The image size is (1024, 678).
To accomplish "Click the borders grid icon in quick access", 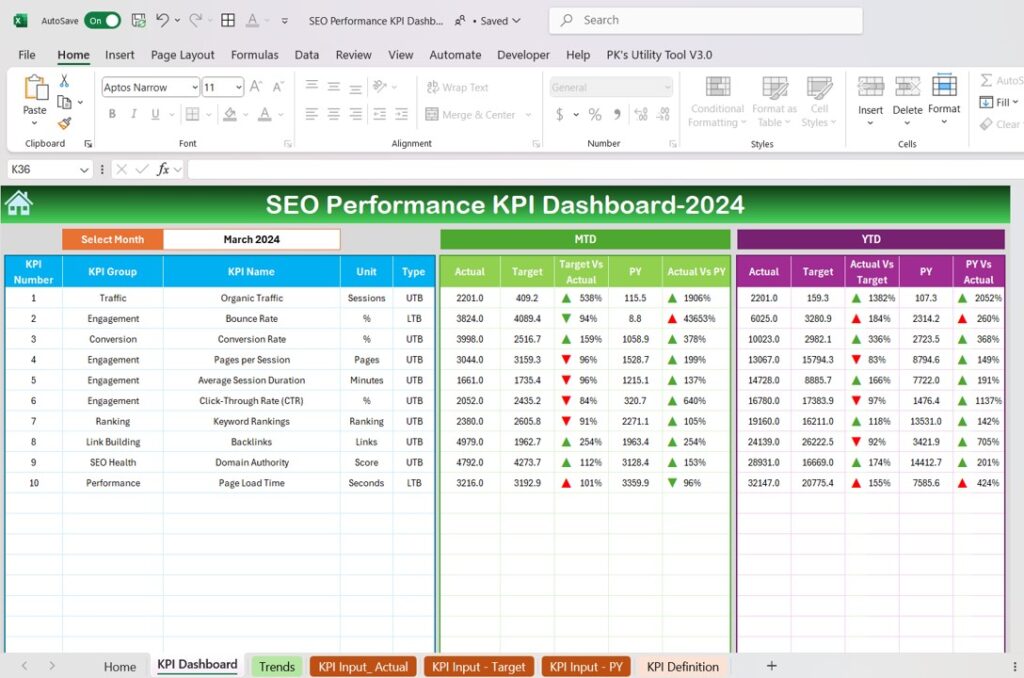I will (228, 20).
